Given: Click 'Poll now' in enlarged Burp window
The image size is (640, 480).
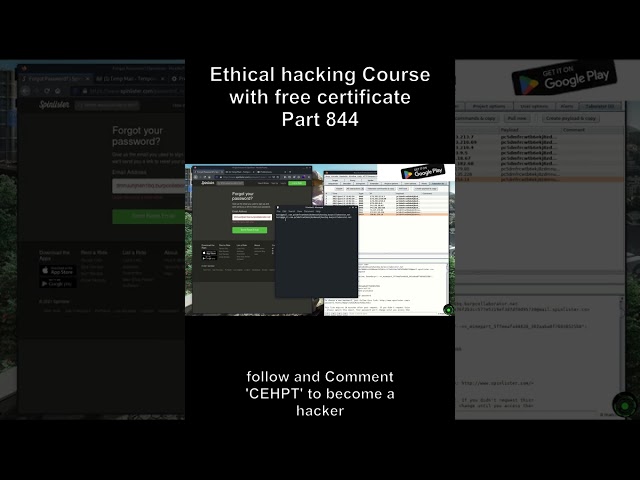Looking at the screenshot, I should coord(517,118).
